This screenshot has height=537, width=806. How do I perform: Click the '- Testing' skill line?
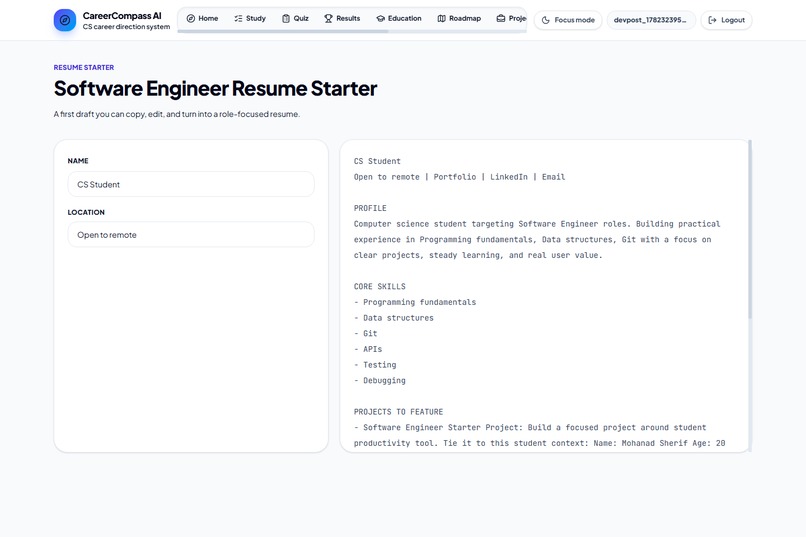[x=375, y=365]
